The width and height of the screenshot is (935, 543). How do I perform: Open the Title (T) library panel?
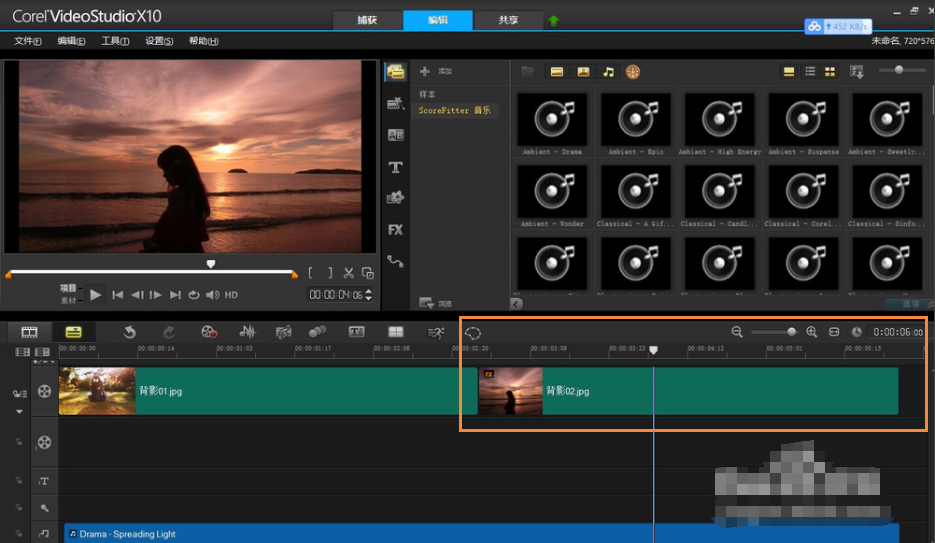(x=395, y=167)
